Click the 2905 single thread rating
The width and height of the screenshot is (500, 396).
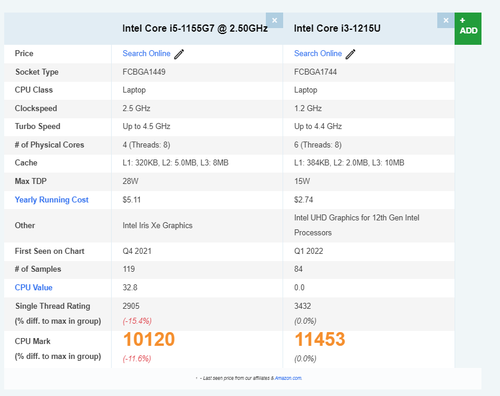tap(131, 306)
